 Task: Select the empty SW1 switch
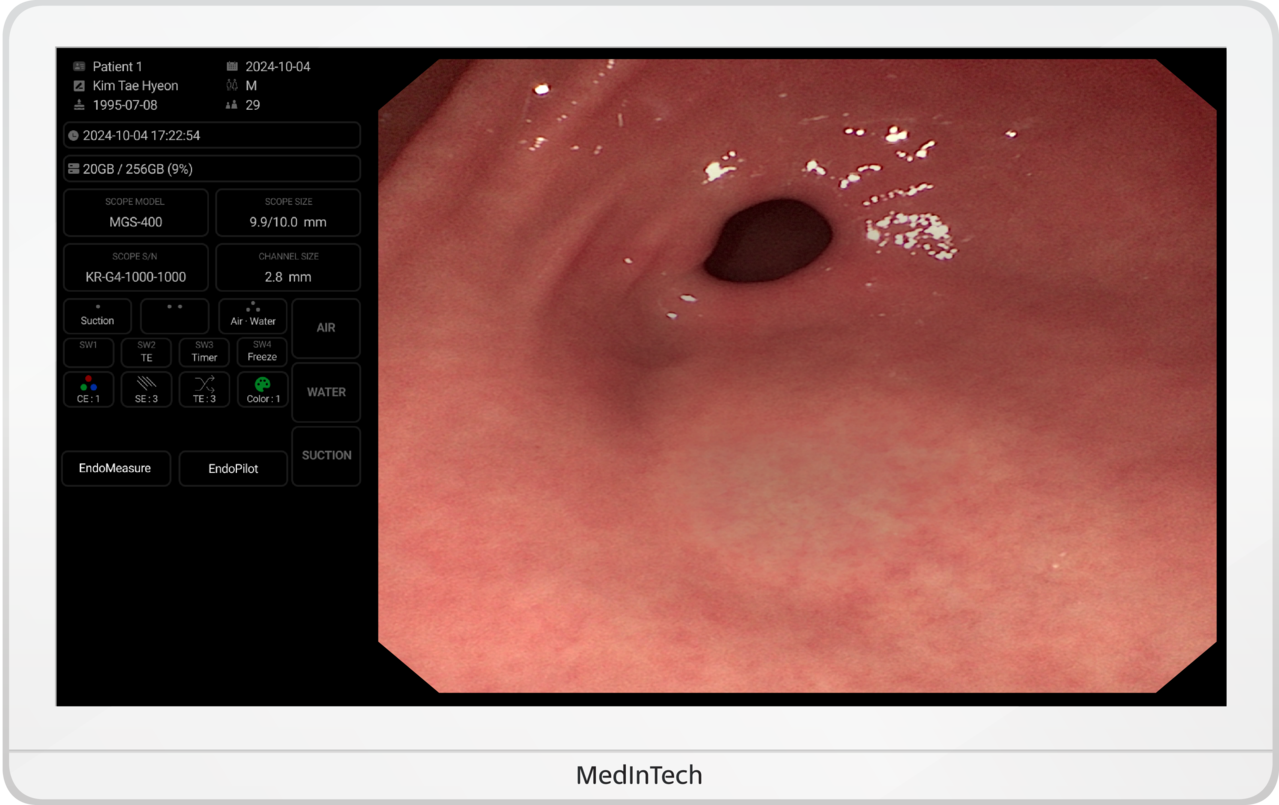click(x=89, y=352)
